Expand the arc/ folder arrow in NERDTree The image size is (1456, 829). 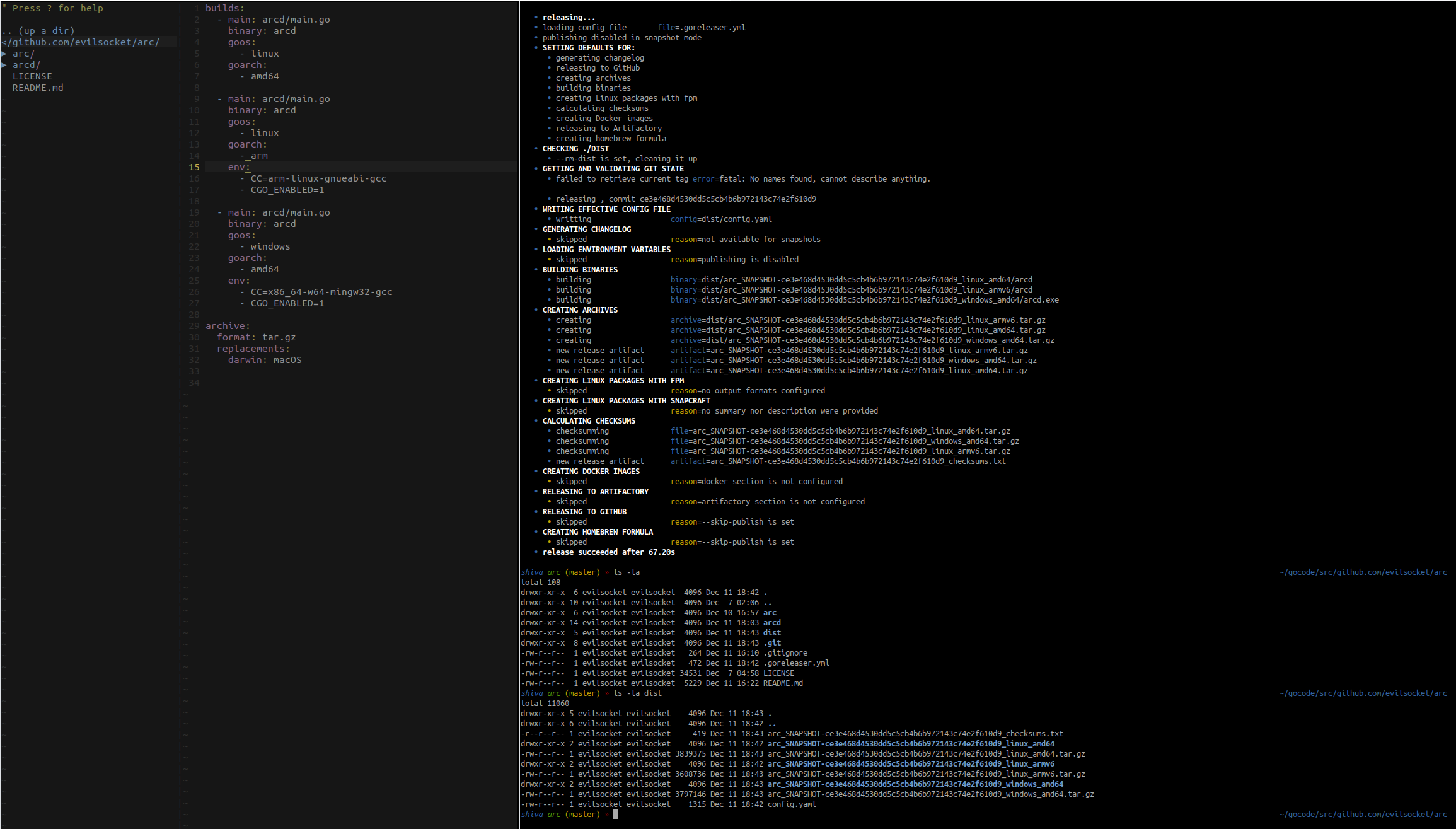tap(4, 54)
